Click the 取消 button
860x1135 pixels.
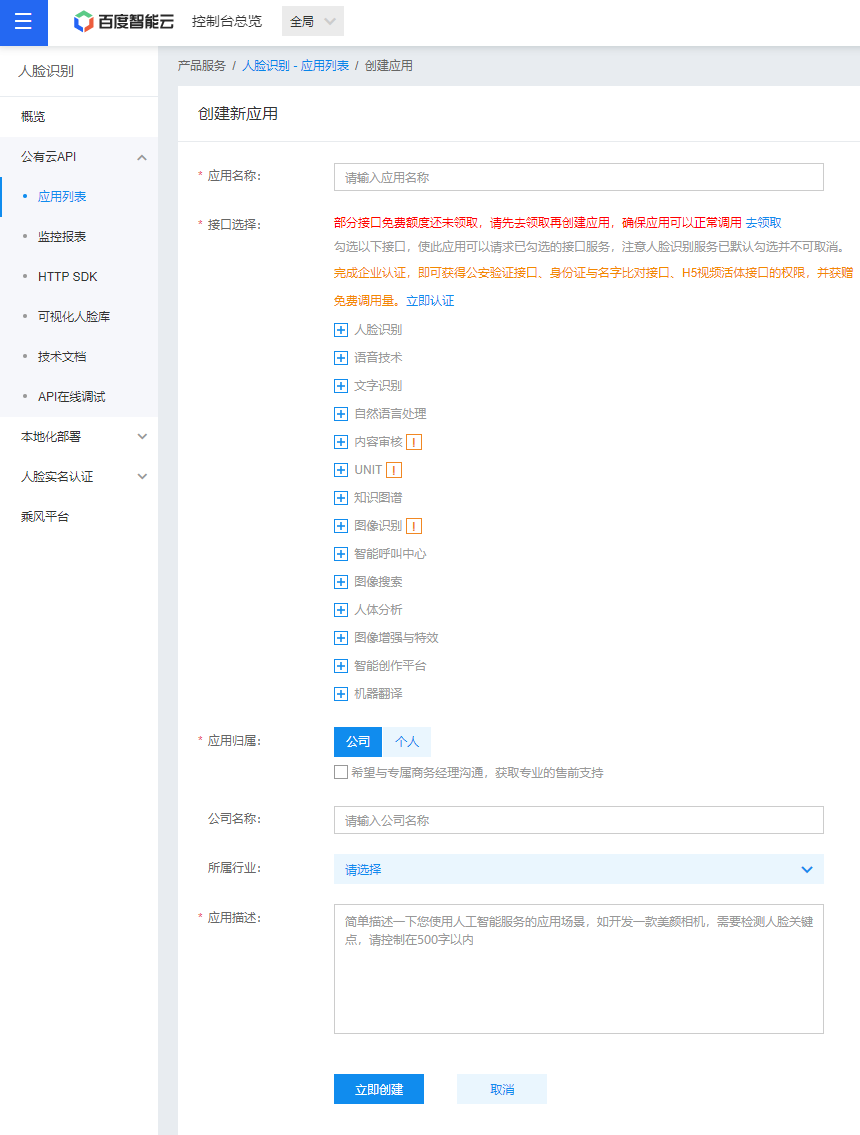502,1089
